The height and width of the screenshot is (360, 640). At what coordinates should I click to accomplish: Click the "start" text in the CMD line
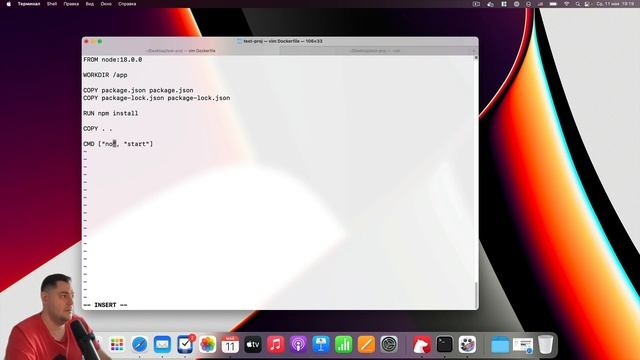(137, 144)
